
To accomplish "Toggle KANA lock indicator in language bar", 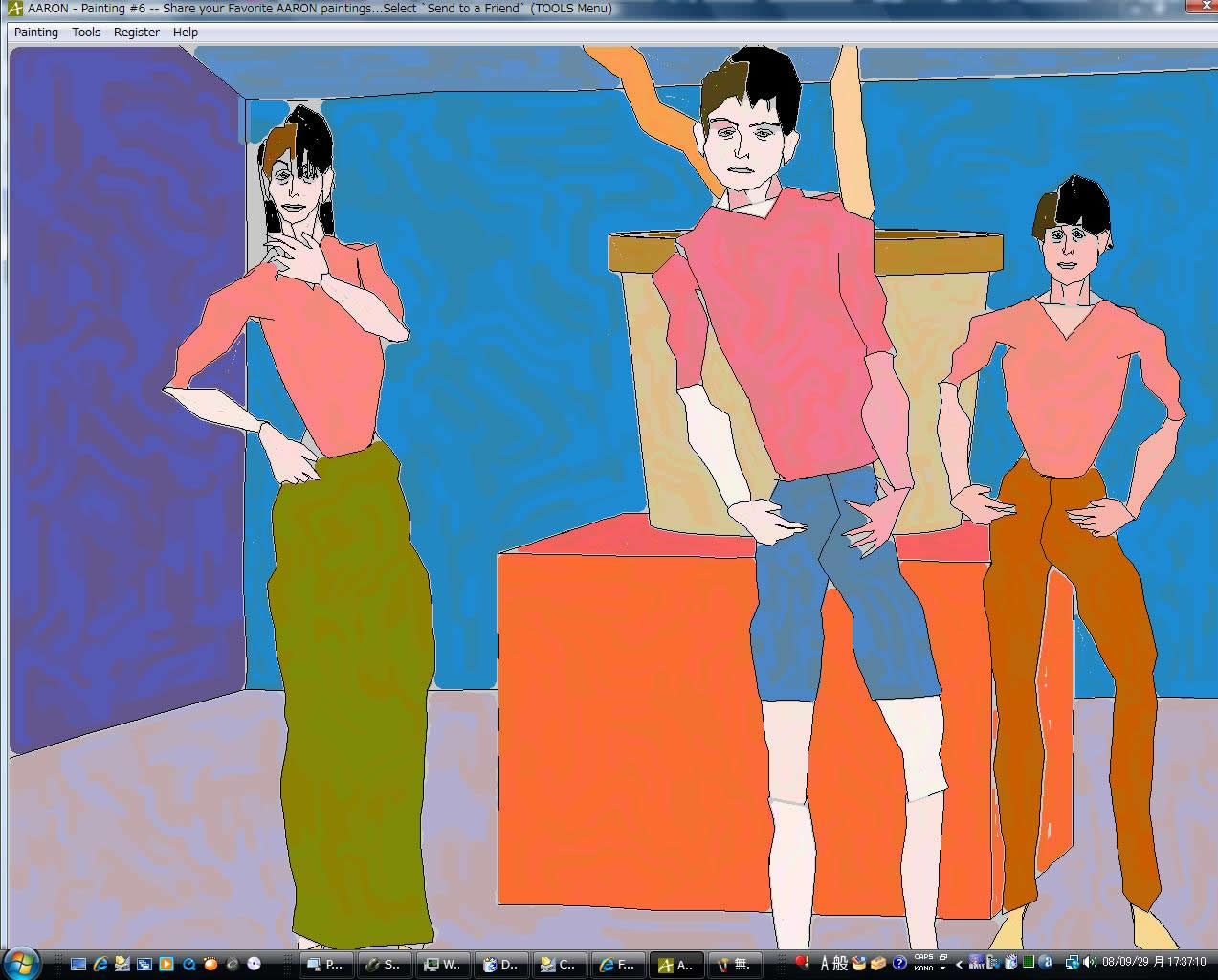I will click(923, 969).
